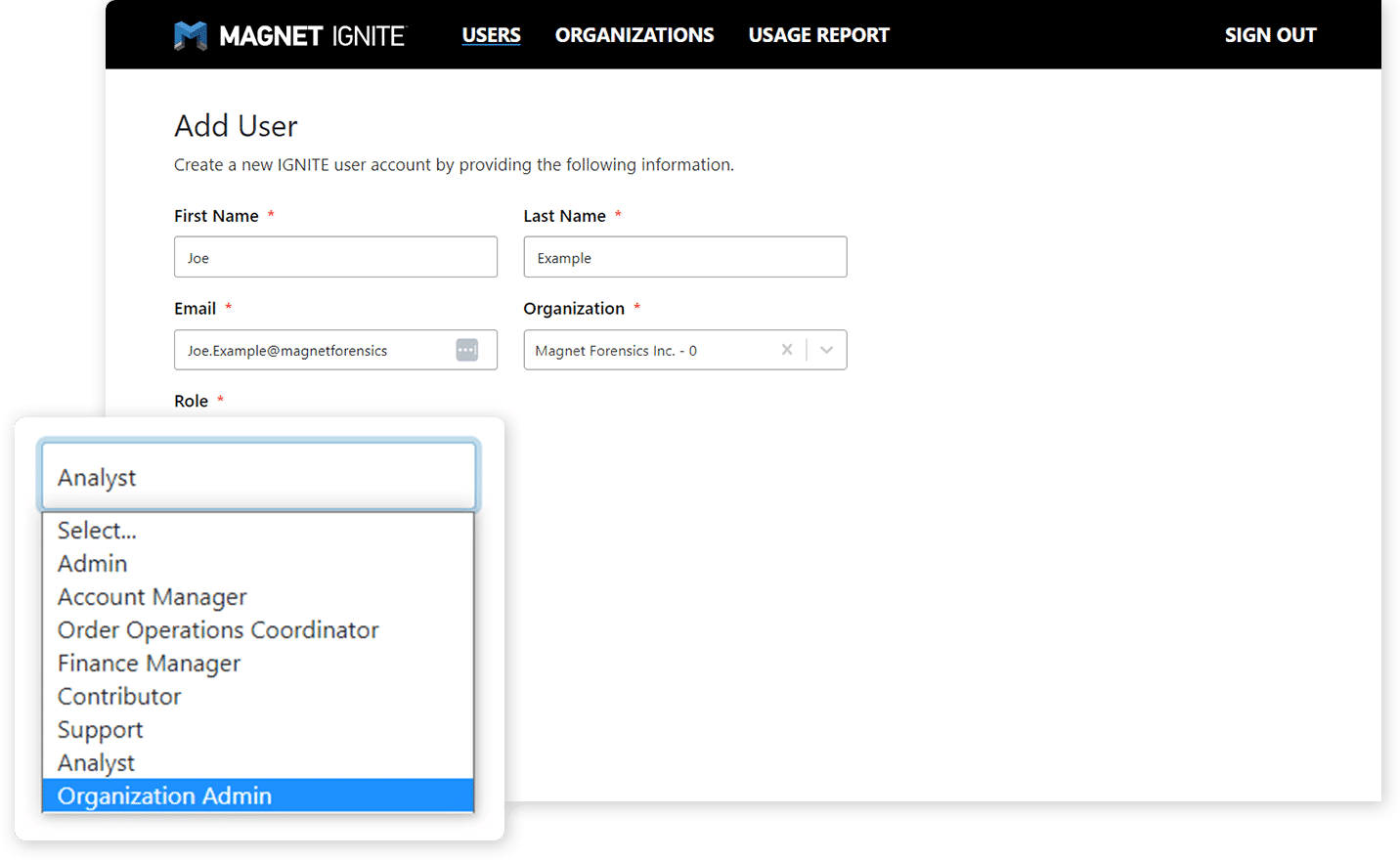The image size is (1400, 860).
Task: Click the Last Name input field
Action: (684, 257)
